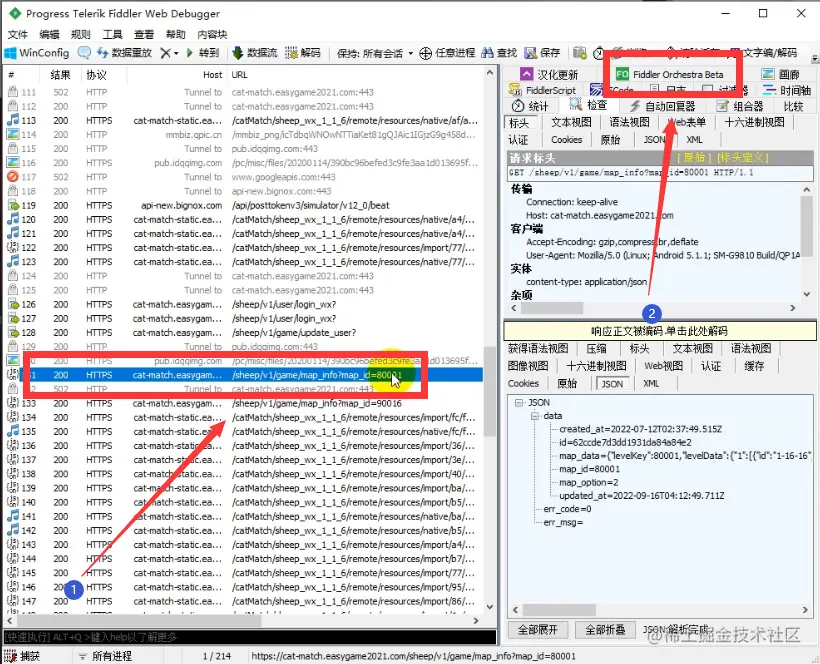Switch to the 检查 inspectors tab
This screenshot has height=664, width=820.
(x=588, y=106)
